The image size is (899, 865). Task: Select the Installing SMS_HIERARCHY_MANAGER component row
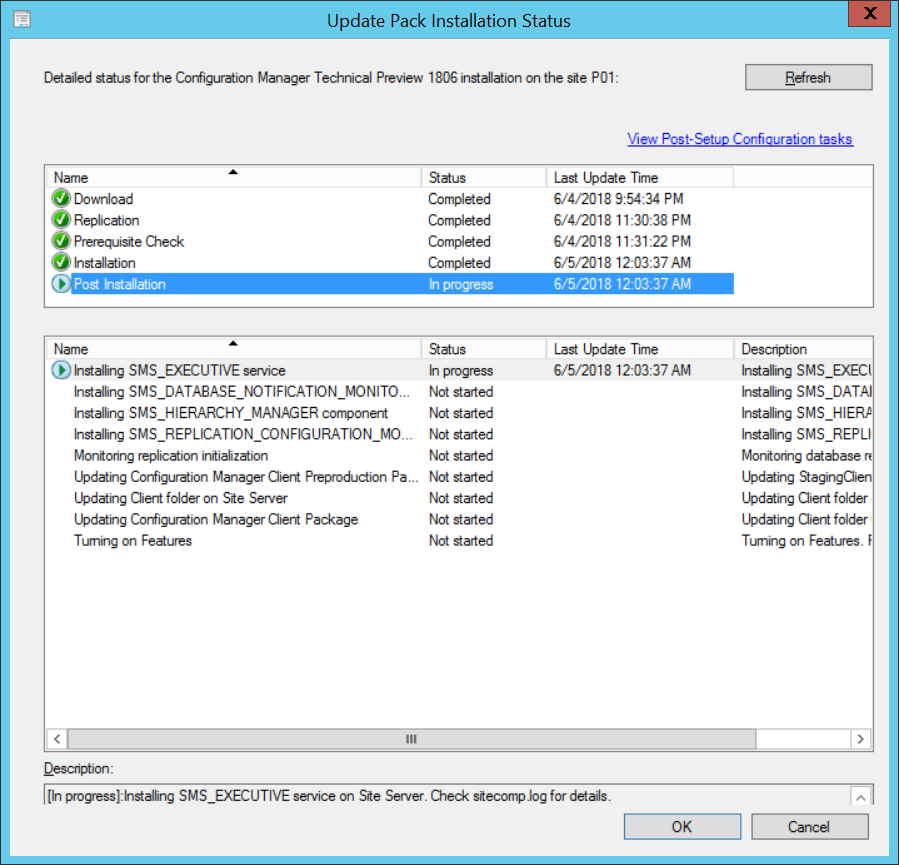(459, 413)
